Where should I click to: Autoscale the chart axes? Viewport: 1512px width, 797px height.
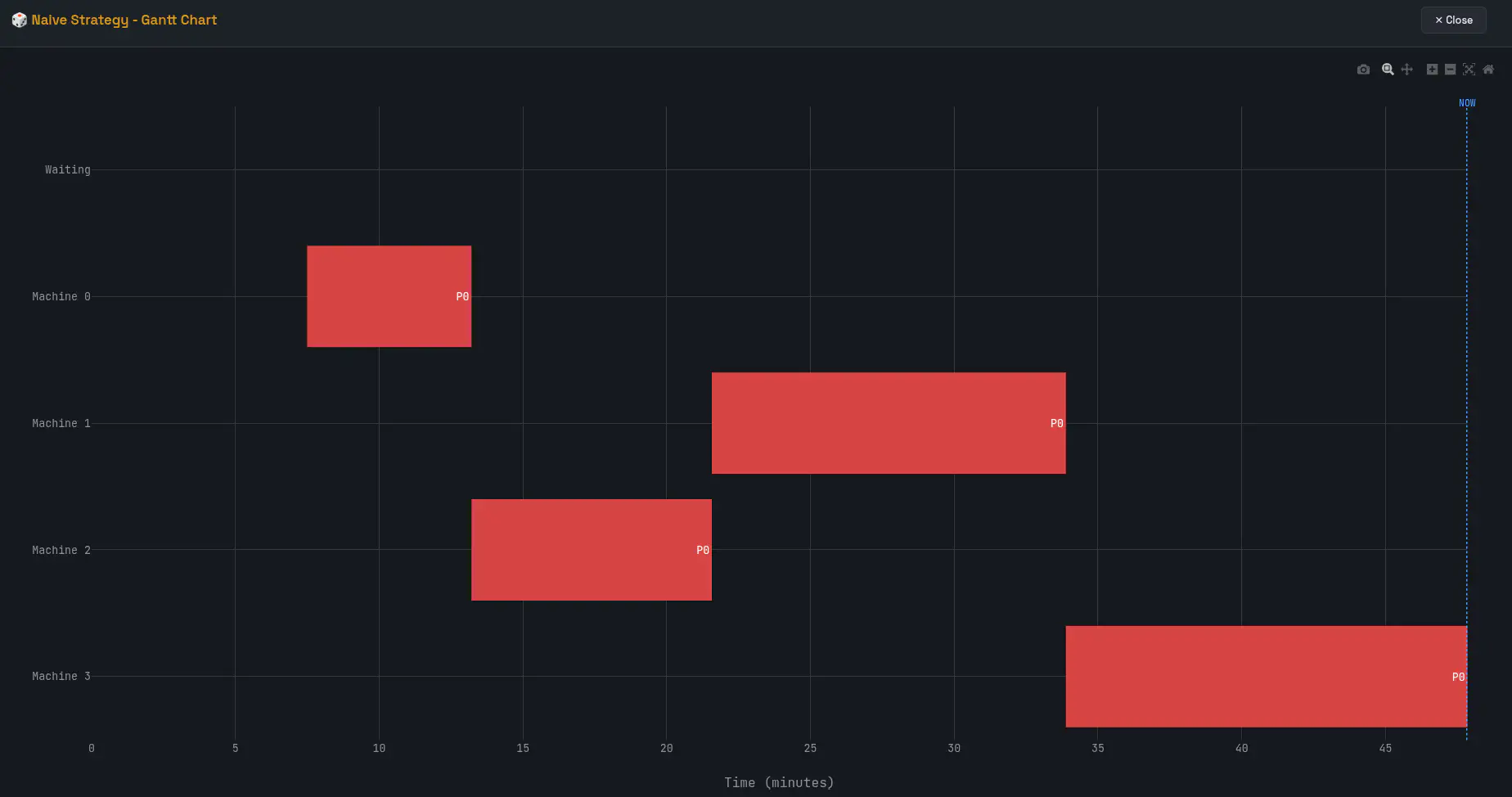(x=1469, y=70)
